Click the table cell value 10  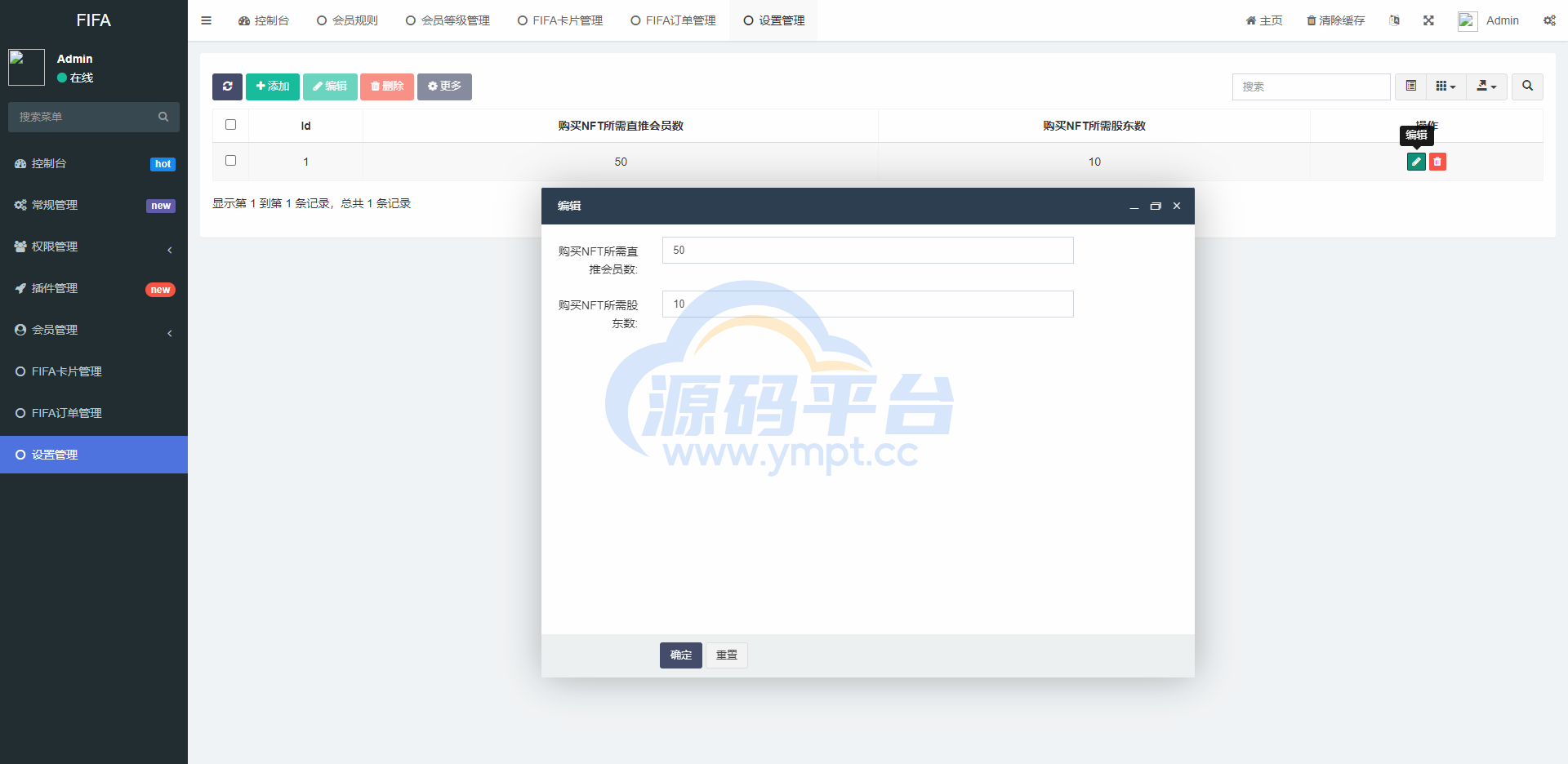pos(1094,162)
